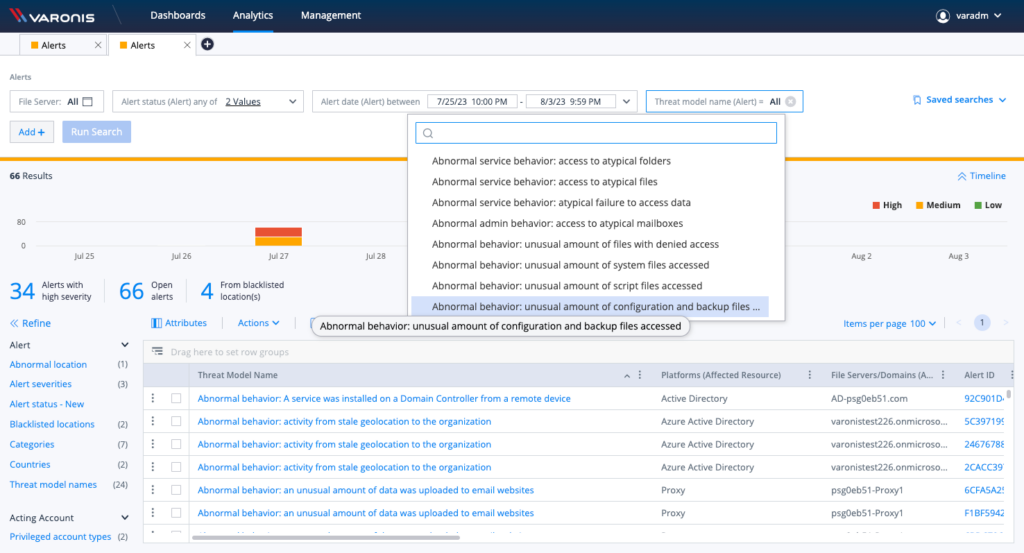The width and height of the screenshot is (1024, 553).
Task: Click the threat model search input field
Action: pos(596,133)
